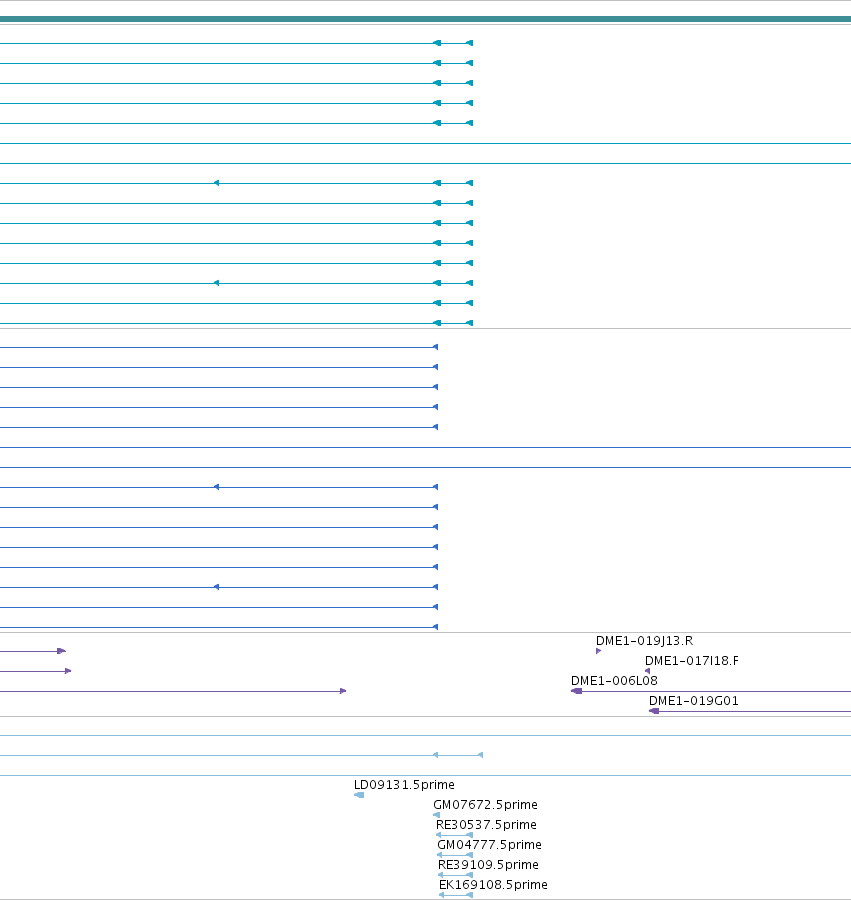Click the RE39109.5prime EST label
This screenshot has height=900, width=851.
click(x=488, y=865)
